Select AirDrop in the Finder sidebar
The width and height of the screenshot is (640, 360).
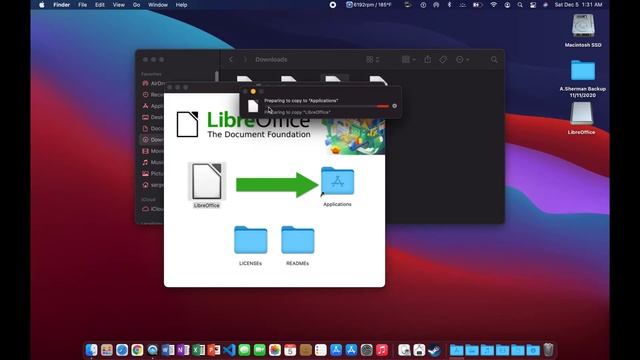pyautogui.click(x=153, y=83)
